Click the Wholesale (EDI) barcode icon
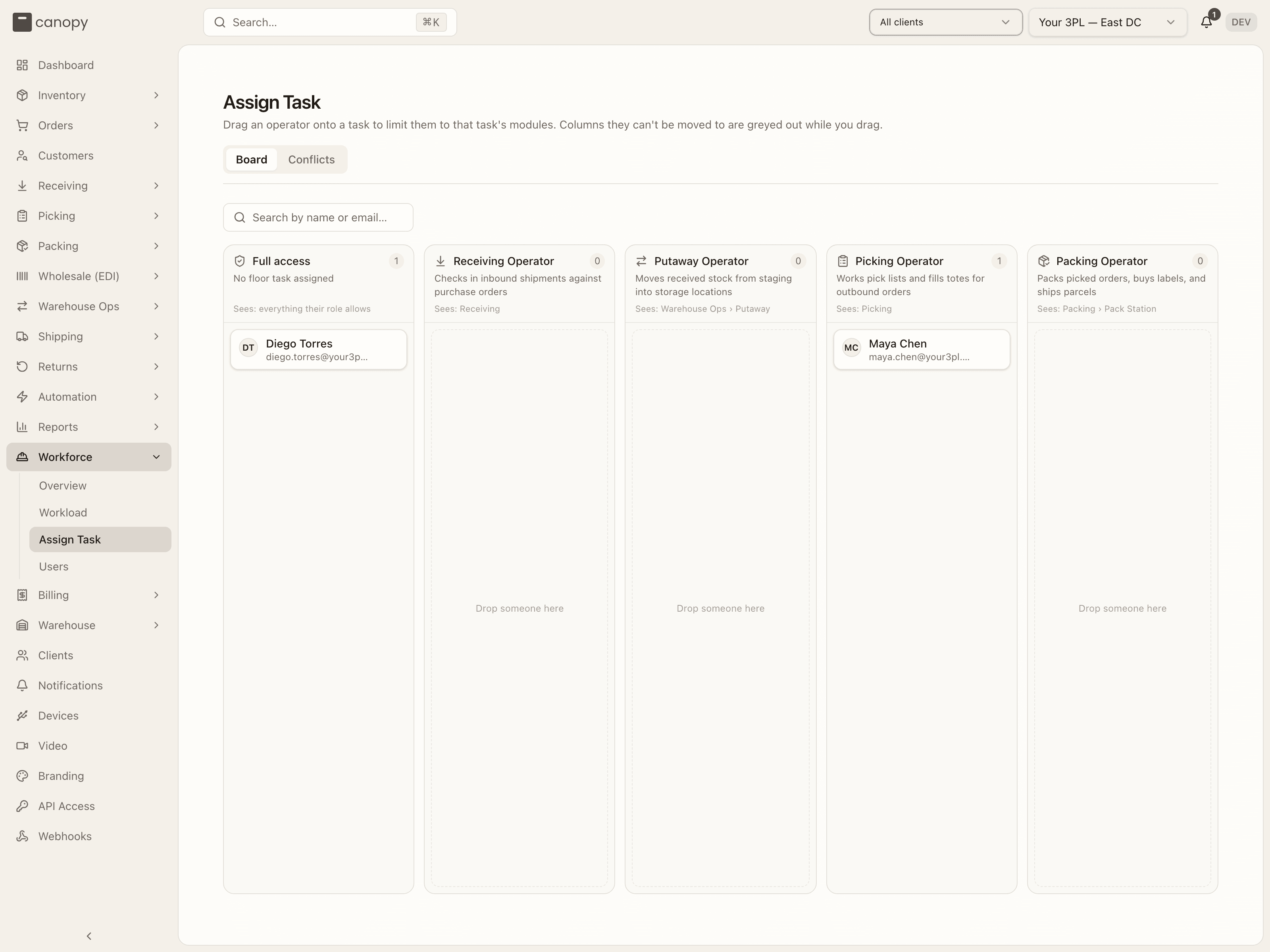The width and height of the screenshot is (1270, 952). point(22,276)
